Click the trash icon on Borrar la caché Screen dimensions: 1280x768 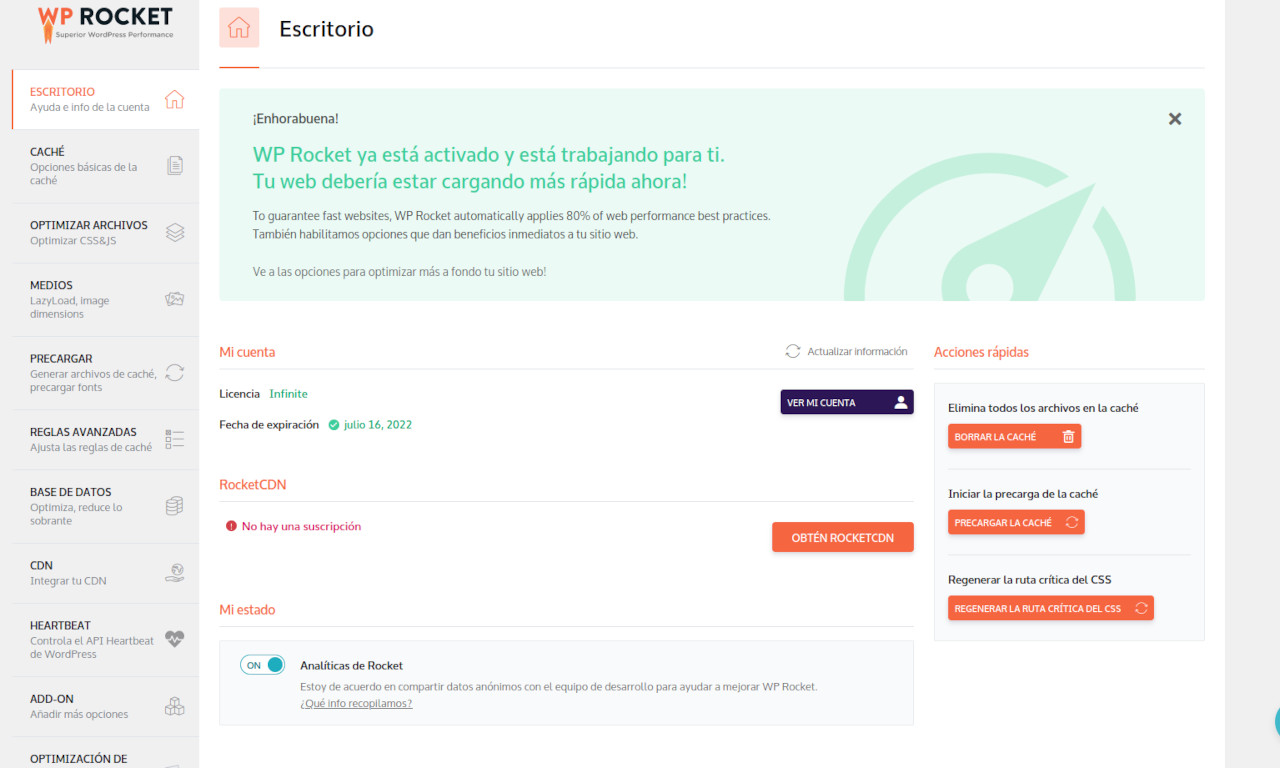pyautogui.click(x=1068, y=436)
